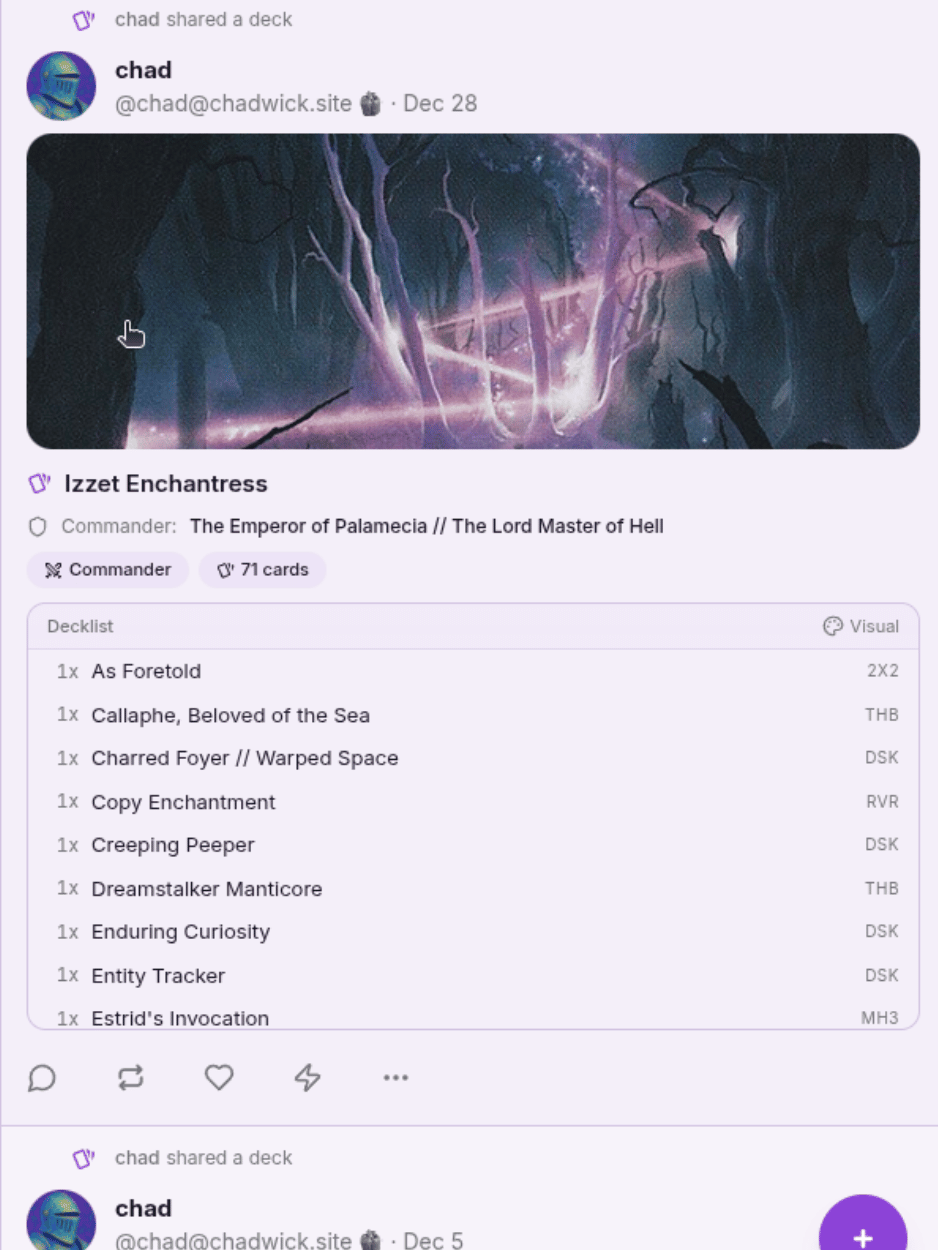Switch decklist to Visual view
The image size is (938, 1250).
860,626
